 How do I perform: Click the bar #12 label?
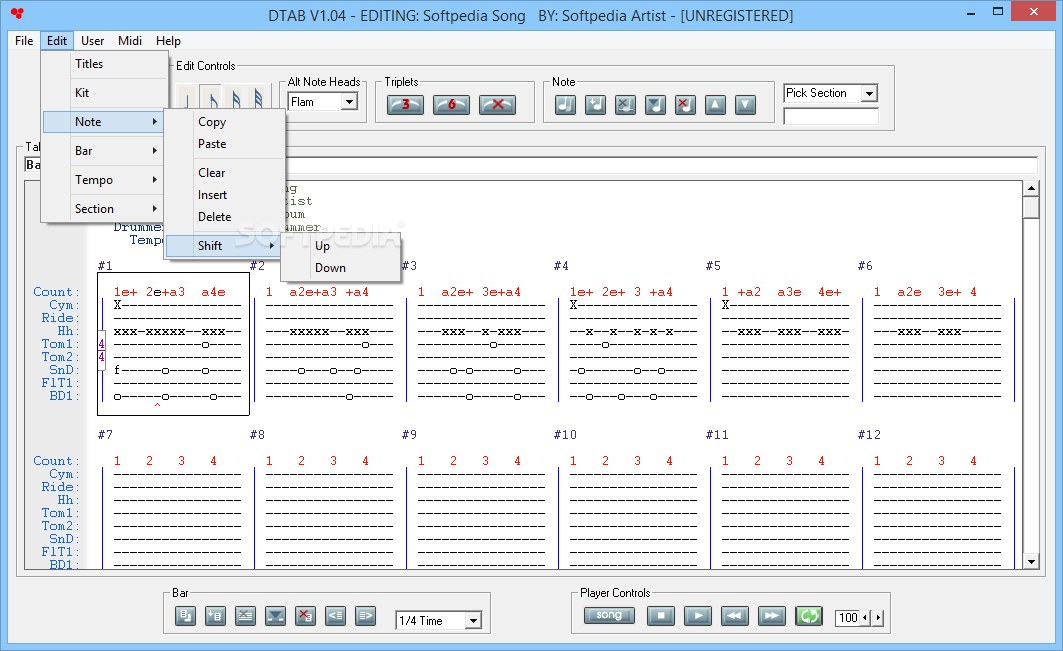pyautogui.click(x=869, y=435)
